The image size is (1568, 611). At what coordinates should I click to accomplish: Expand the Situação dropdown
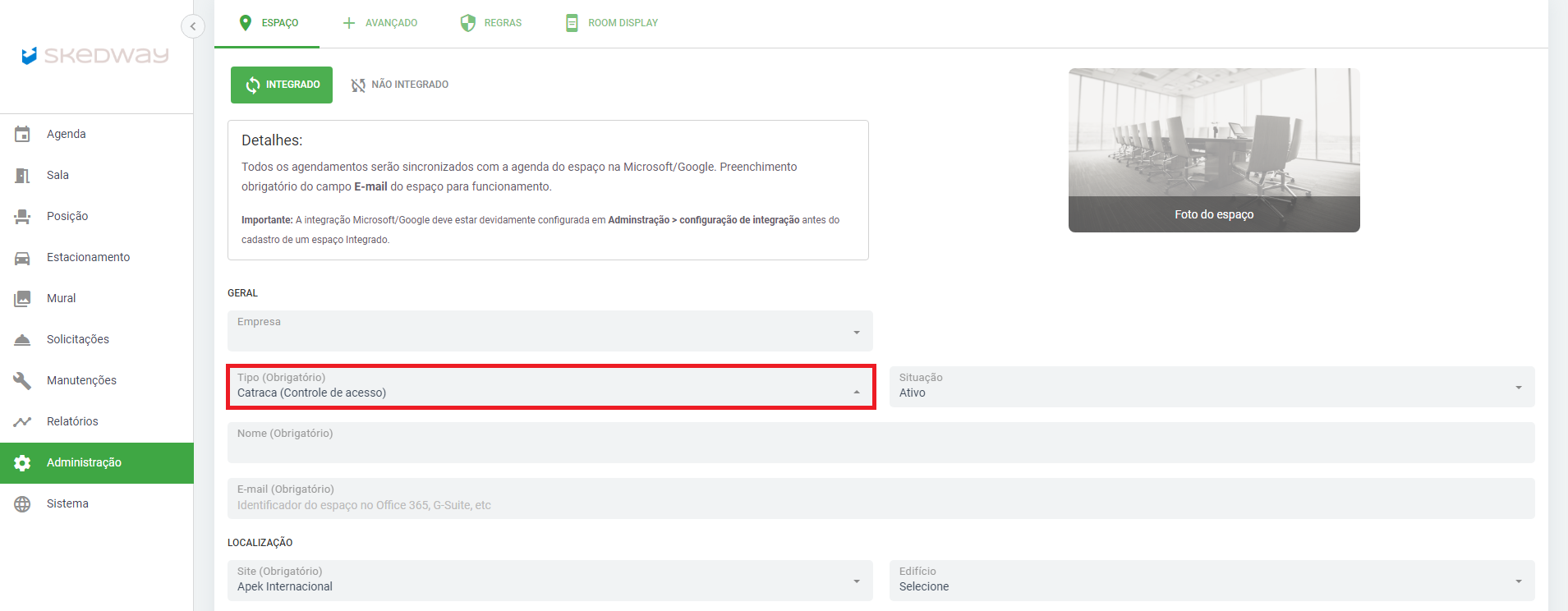pyautogui.click(x=1212, y=387)
